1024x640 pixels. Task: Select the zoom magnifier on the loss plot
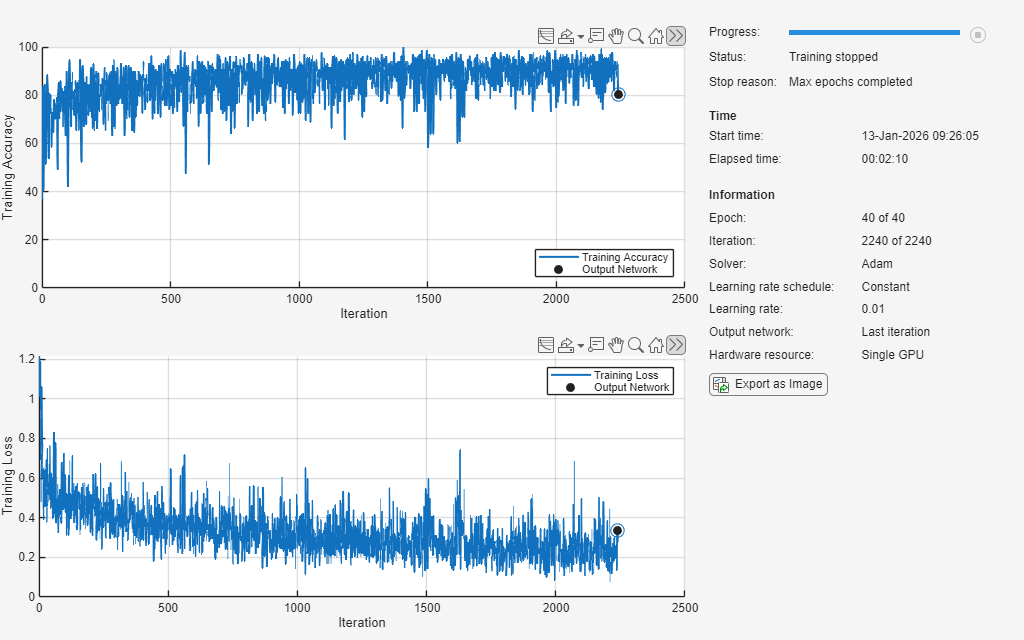(x=636, y=345)
